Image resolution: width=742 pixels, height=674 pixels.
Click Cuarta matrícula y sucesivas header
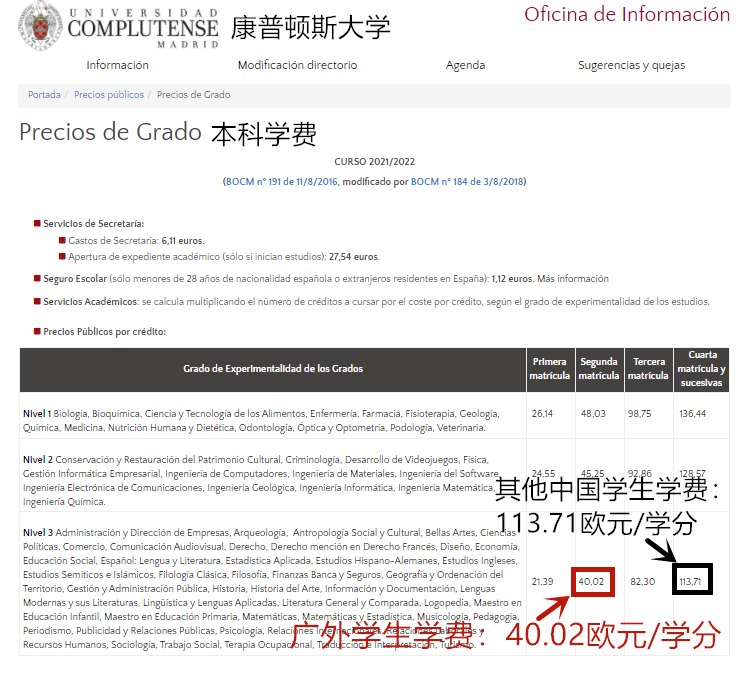pos(701,369)
